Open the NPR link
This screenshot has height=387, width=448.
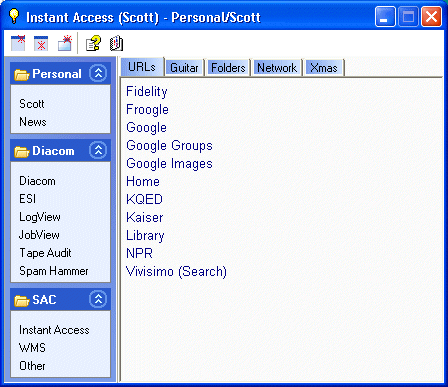[x=139, y=254]
